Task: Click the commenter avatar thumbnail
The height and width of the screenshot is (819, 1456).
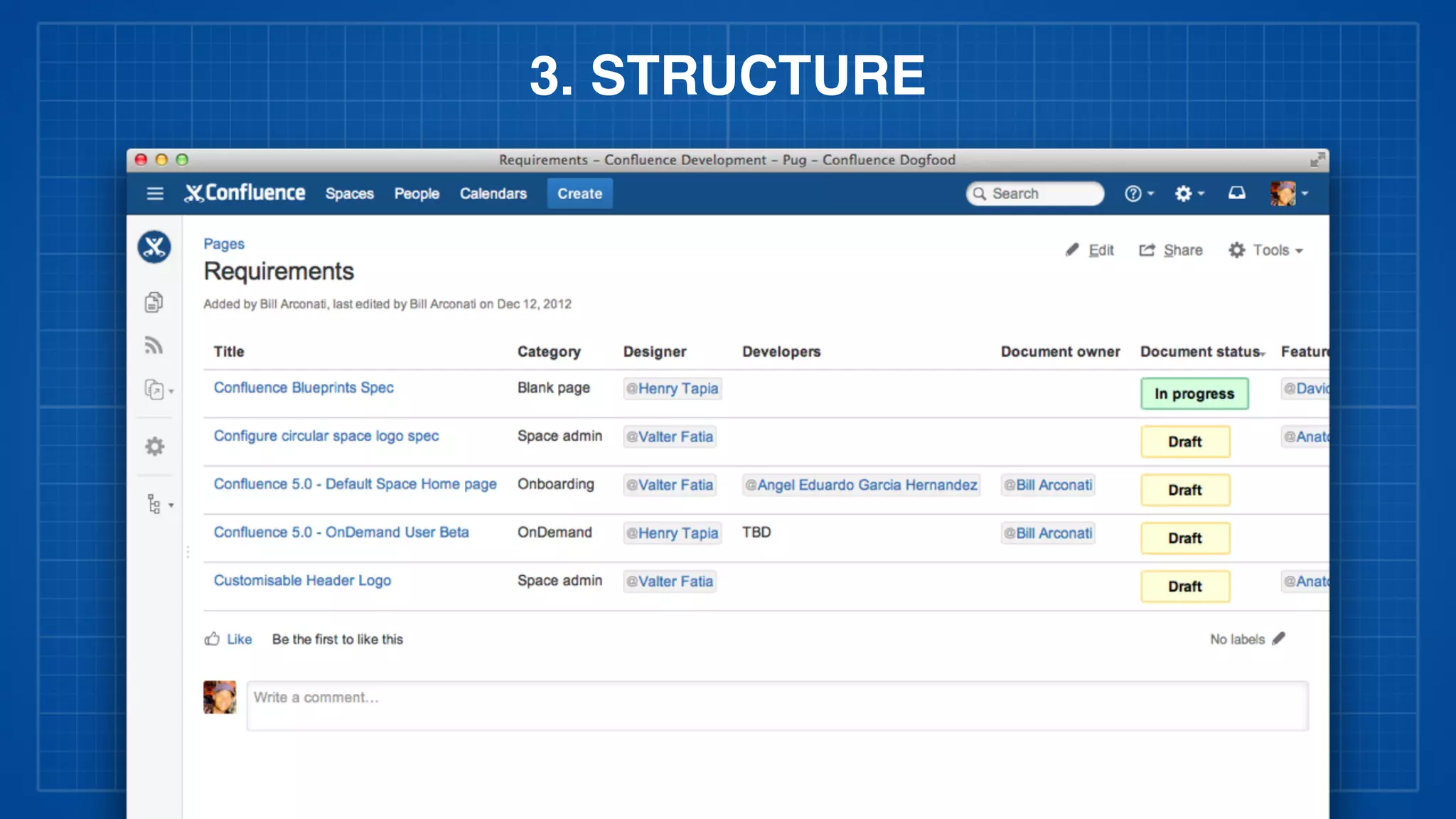Action: (220, 697)
